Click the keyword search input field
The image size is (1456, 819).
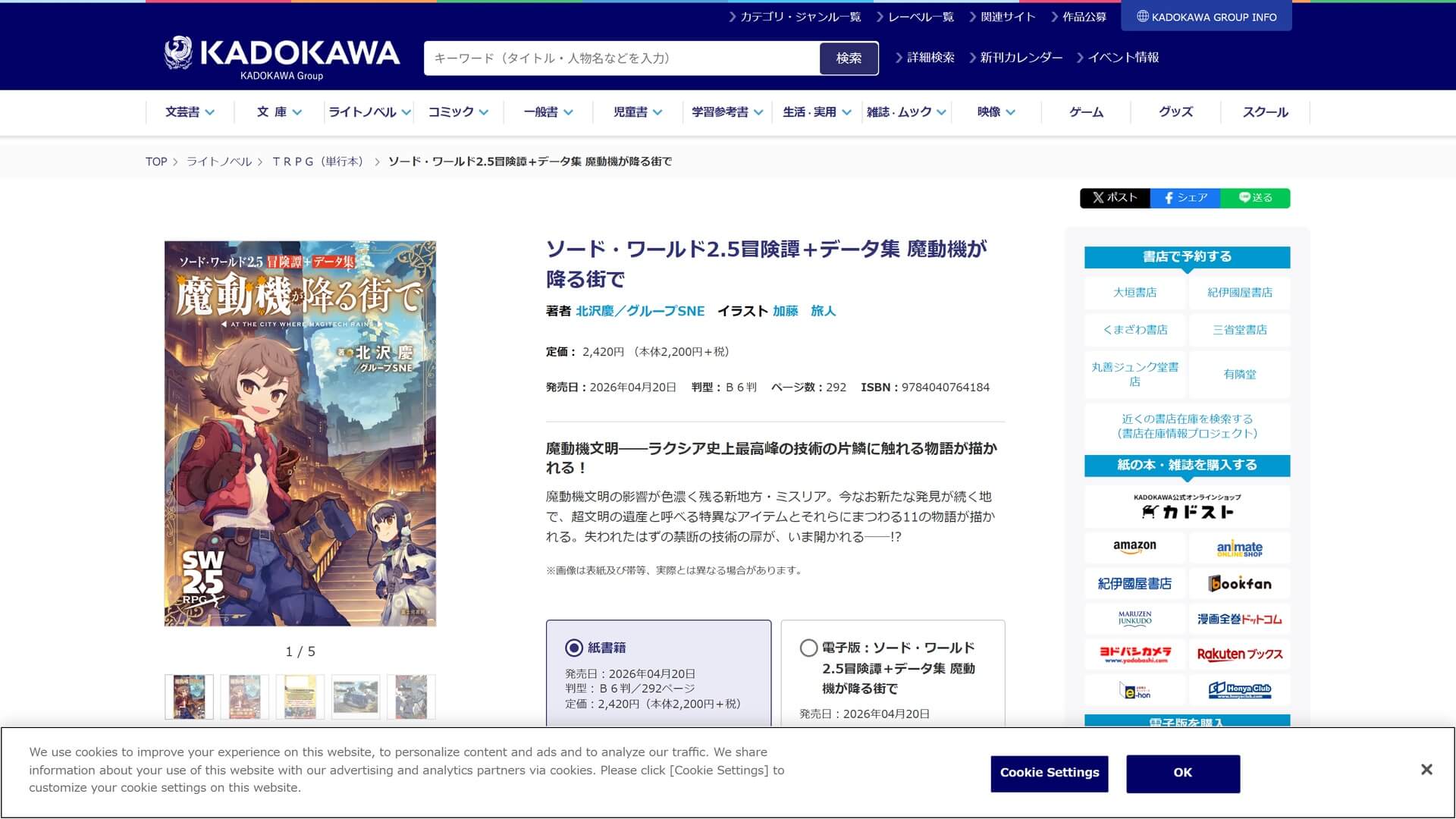[x=622, y=58]
